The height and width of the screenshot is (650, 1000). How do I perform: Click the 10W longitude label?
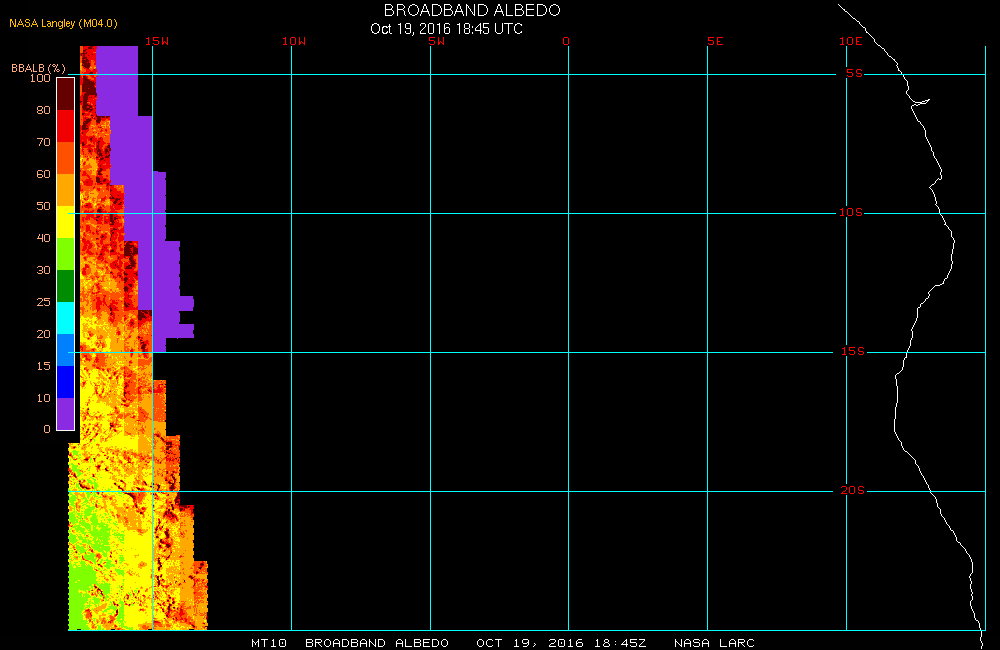coord(294,41)
